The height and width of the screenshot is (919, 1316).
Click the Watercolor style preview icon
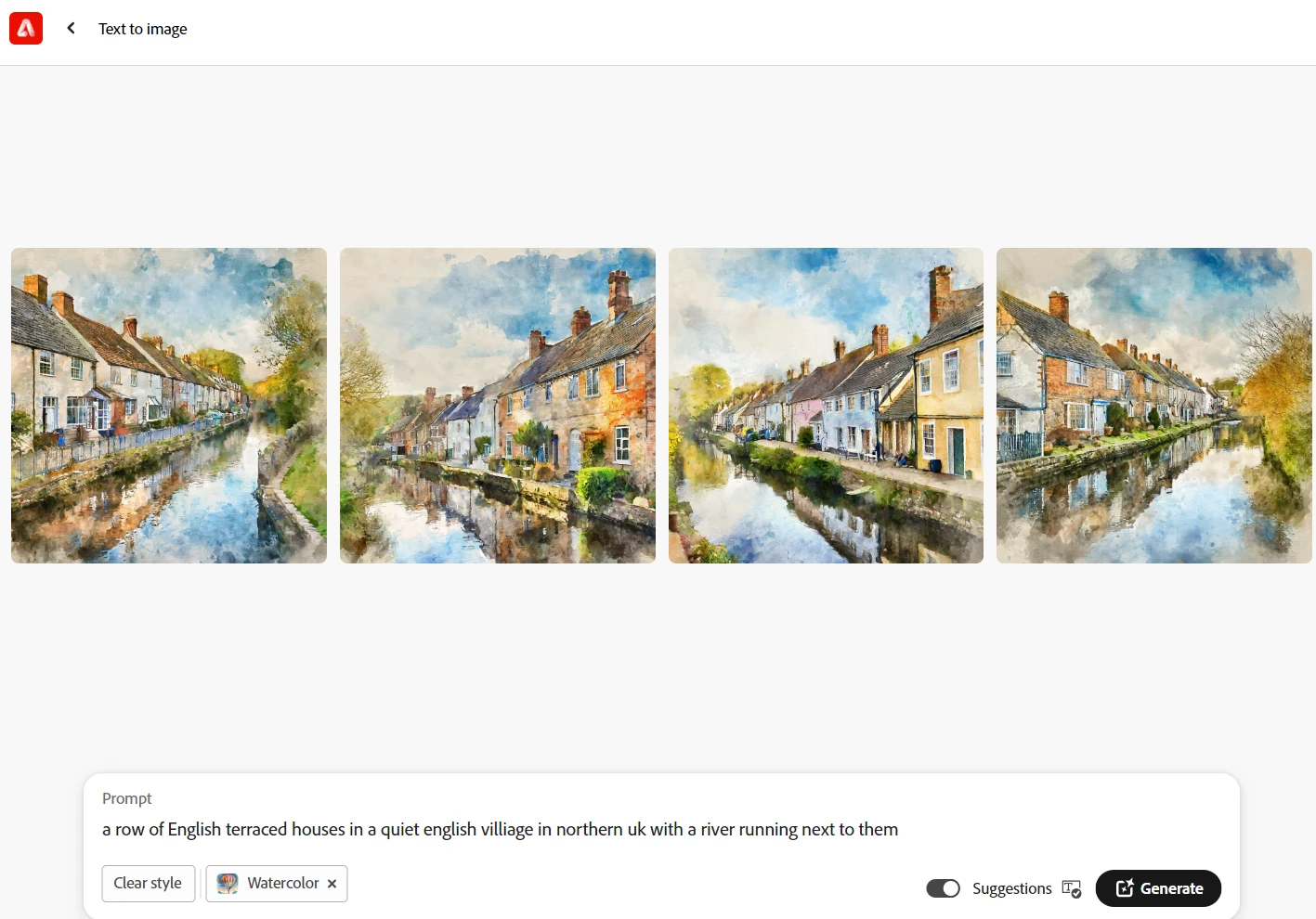tap(228, 884)
